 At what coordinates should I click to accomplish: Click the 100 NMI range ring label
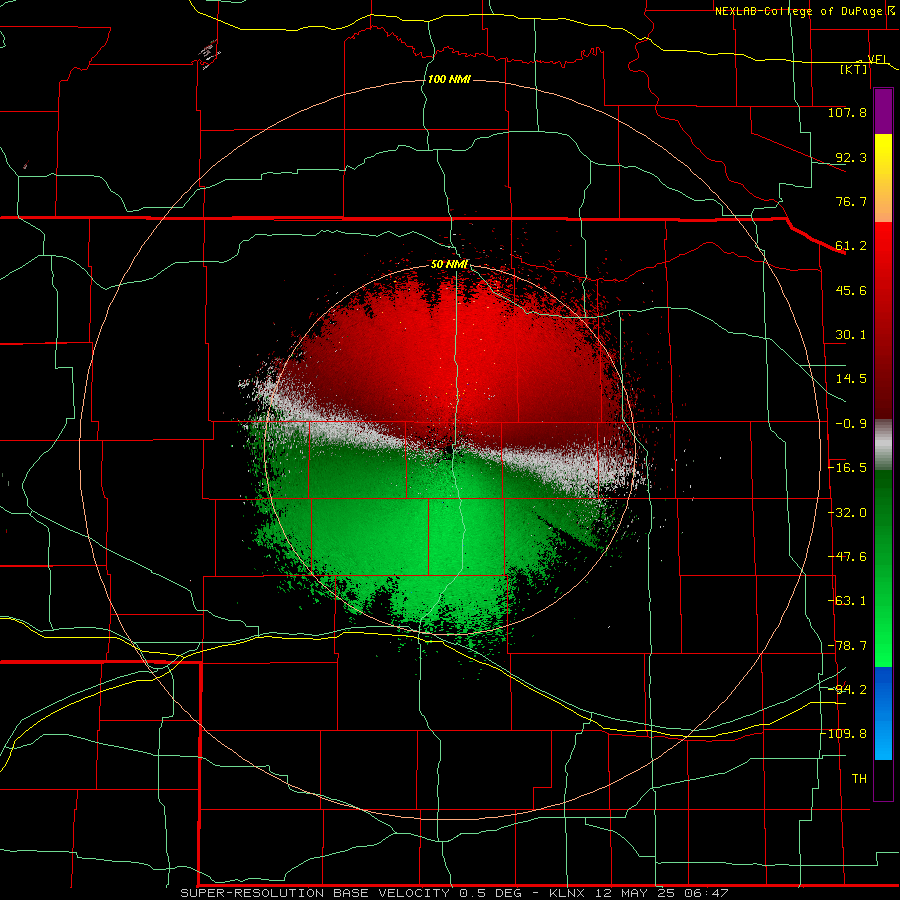click(449, 79)
